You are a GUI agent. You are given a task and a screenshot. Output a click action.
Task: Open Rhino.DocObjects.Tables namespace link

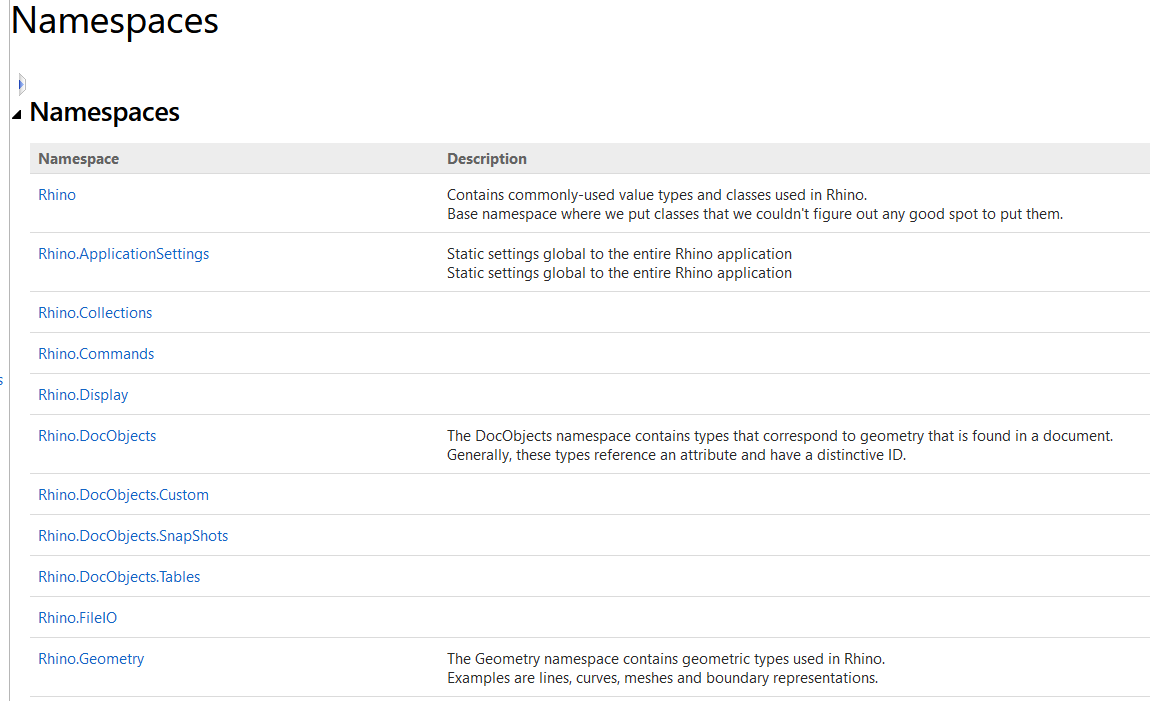[x=119, y=577]
